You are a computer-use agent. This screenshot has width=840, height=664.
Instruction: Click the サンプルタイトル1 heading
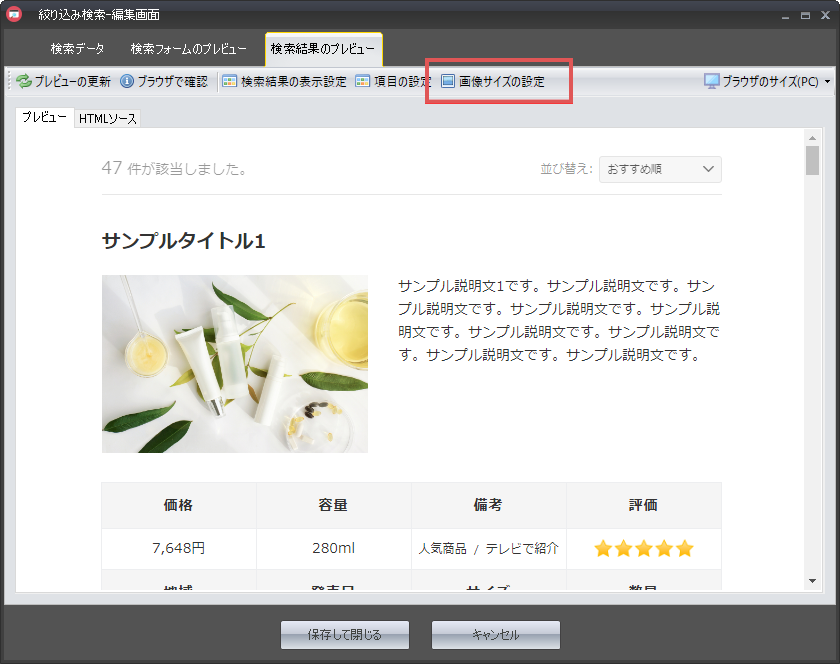[x=183, y=241]
